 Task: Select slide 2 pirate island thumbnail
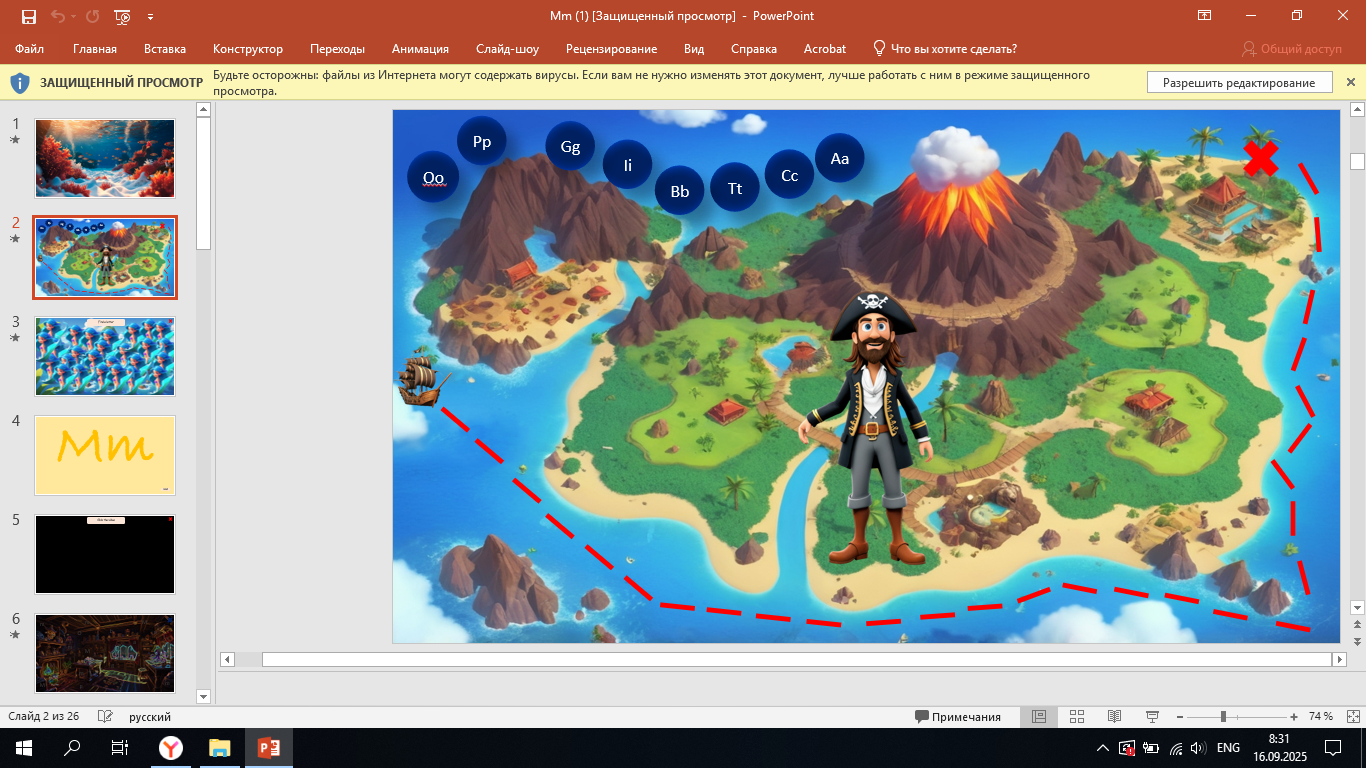pyautogui.click(x=105, y=257)
